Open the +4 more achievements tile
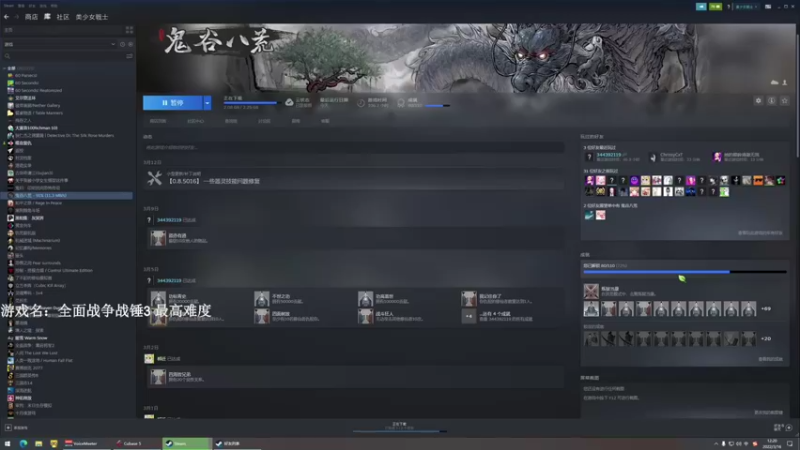 (x=469, y=316)
